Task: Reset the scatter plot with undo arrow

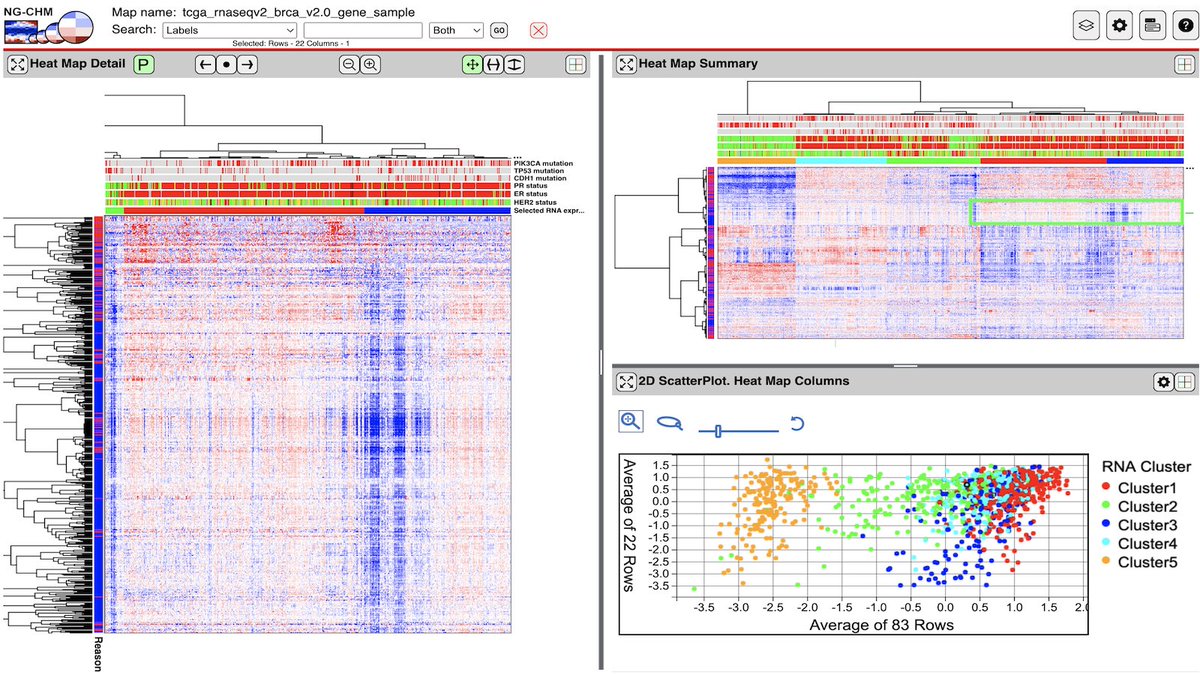Action: (797, 424)
